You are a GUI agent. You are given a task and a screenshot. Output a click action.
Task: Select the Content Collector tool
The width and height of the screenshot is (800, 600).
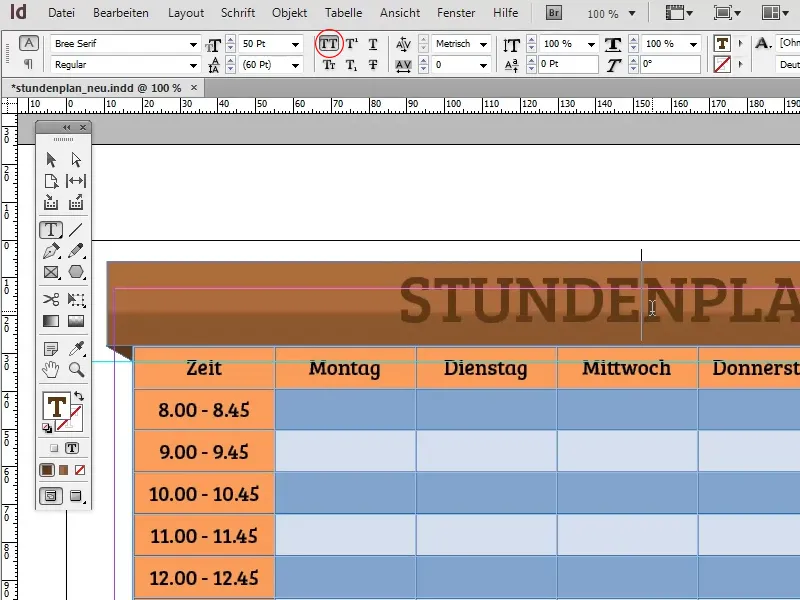(x=51, y=203)
